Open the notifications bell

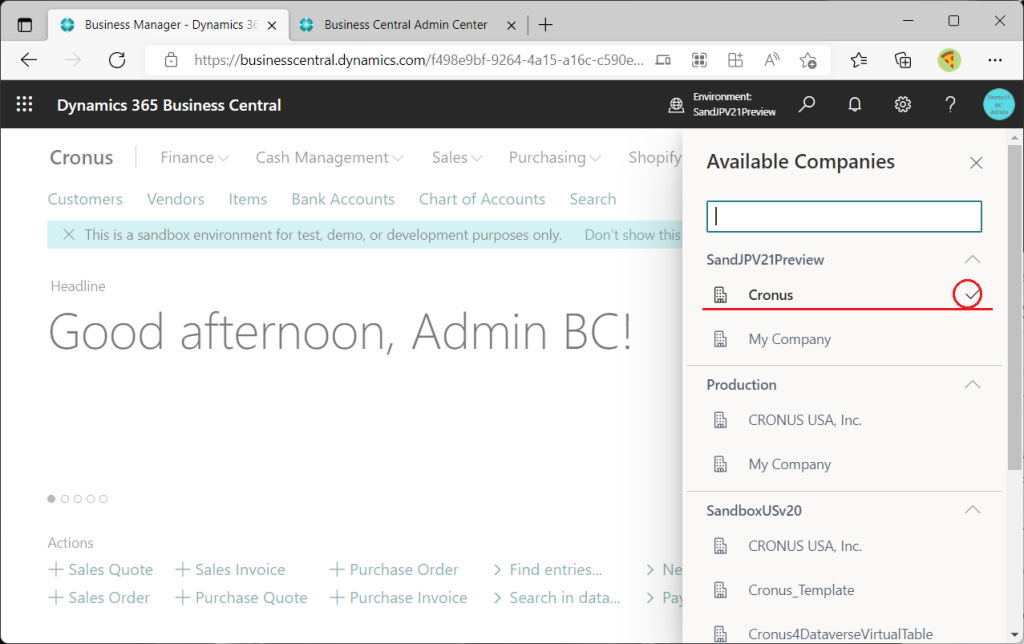(854, 105)
